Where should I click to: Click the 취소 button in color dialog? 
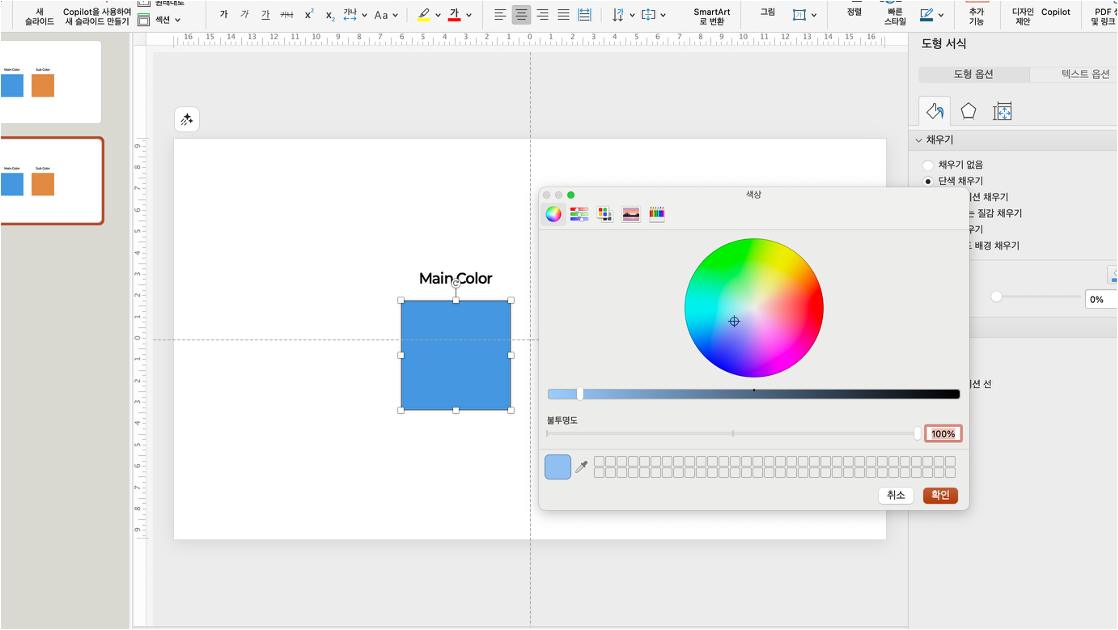(x=895, y=495)
